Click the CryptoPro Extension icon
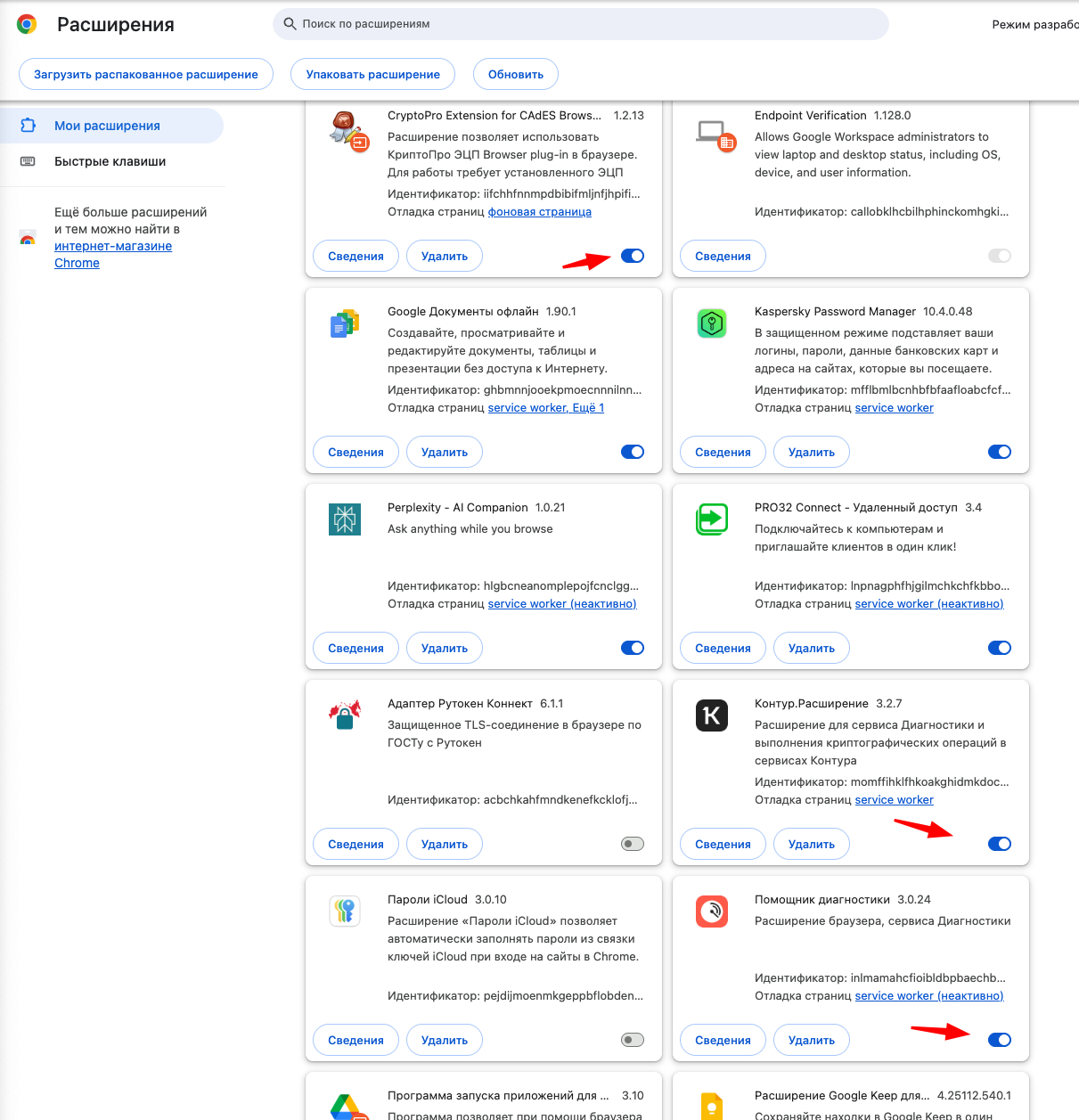This screenshot has width=1079, height=1120. (x=348, y=131)
